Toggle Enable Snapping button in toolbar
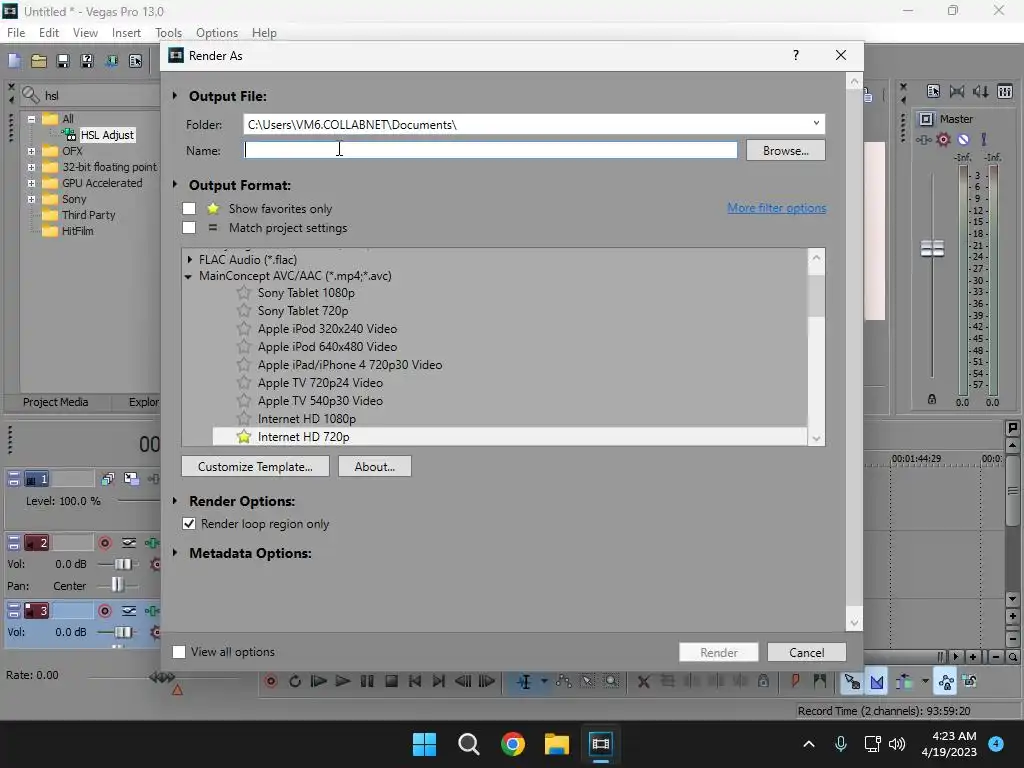The width and height of the screenshot is (1024, 768). pos(852,681)
